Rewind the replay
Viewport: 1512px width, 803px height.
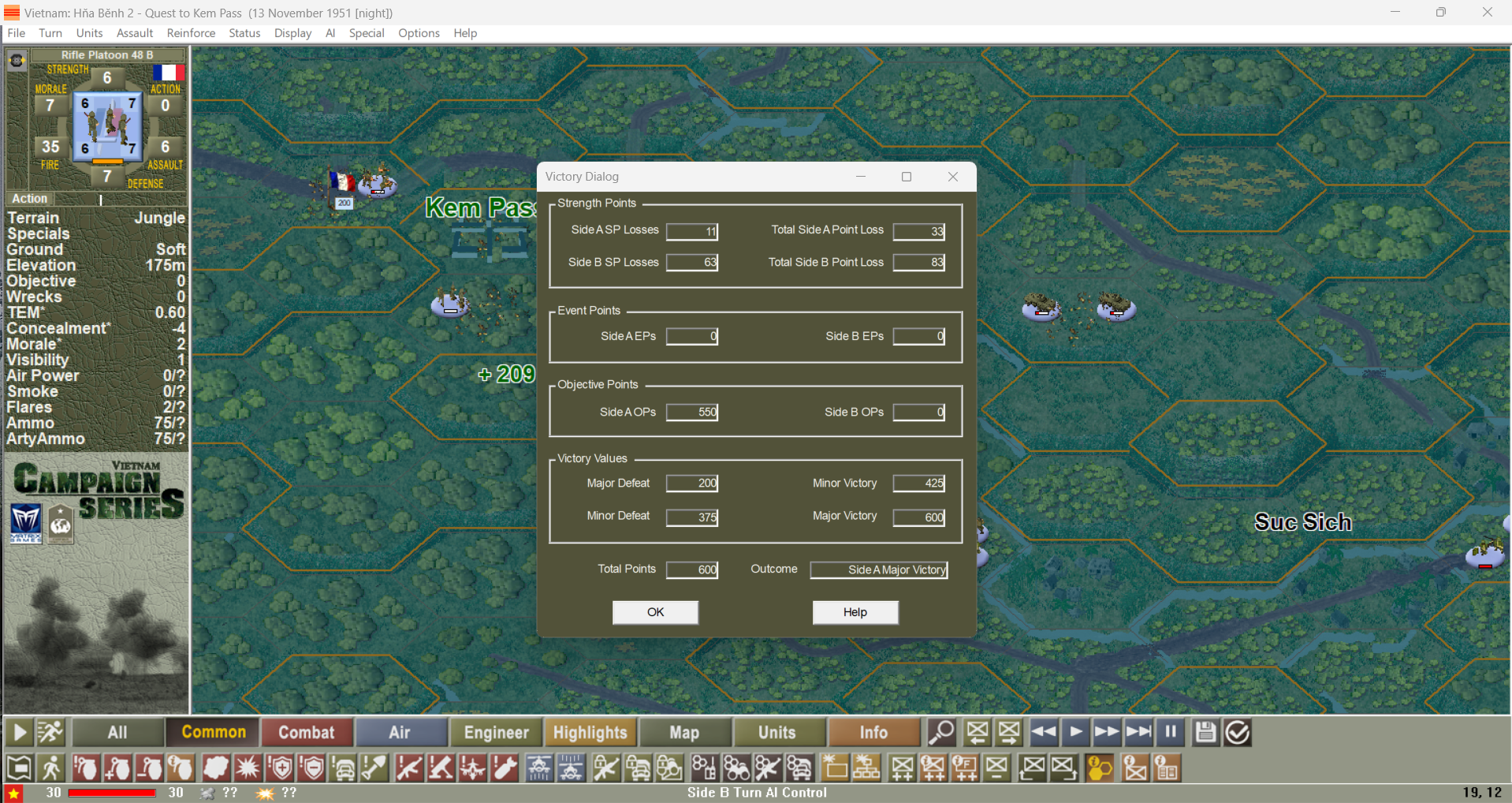tap(1045, 732)
